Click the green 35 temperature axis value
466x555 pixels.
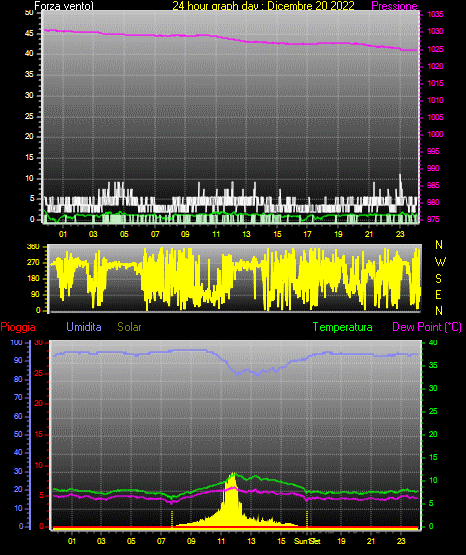[433, 365]
